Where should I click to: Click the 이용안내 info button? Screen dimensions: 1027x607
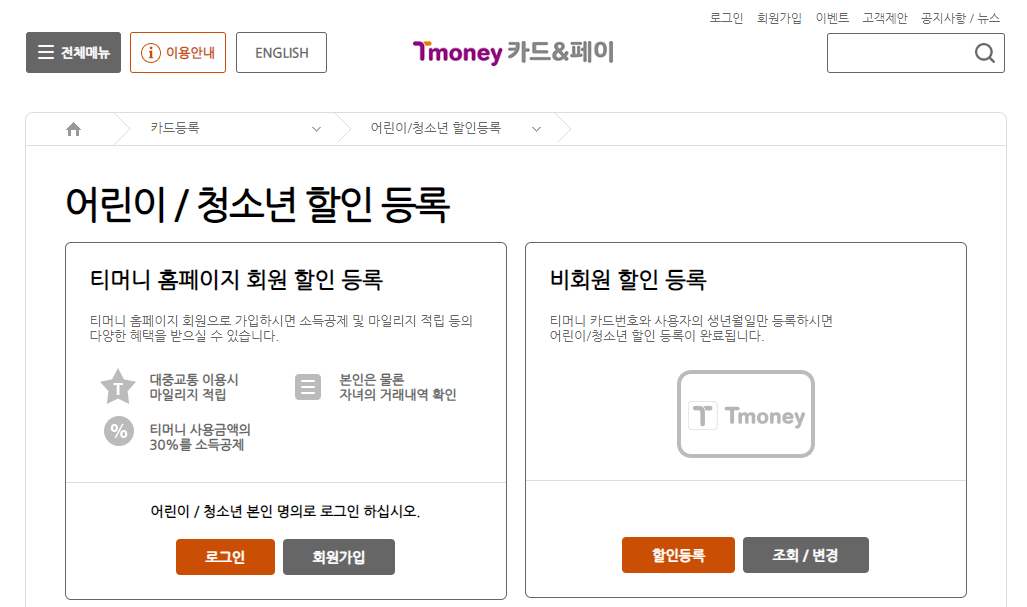point(178,52)
